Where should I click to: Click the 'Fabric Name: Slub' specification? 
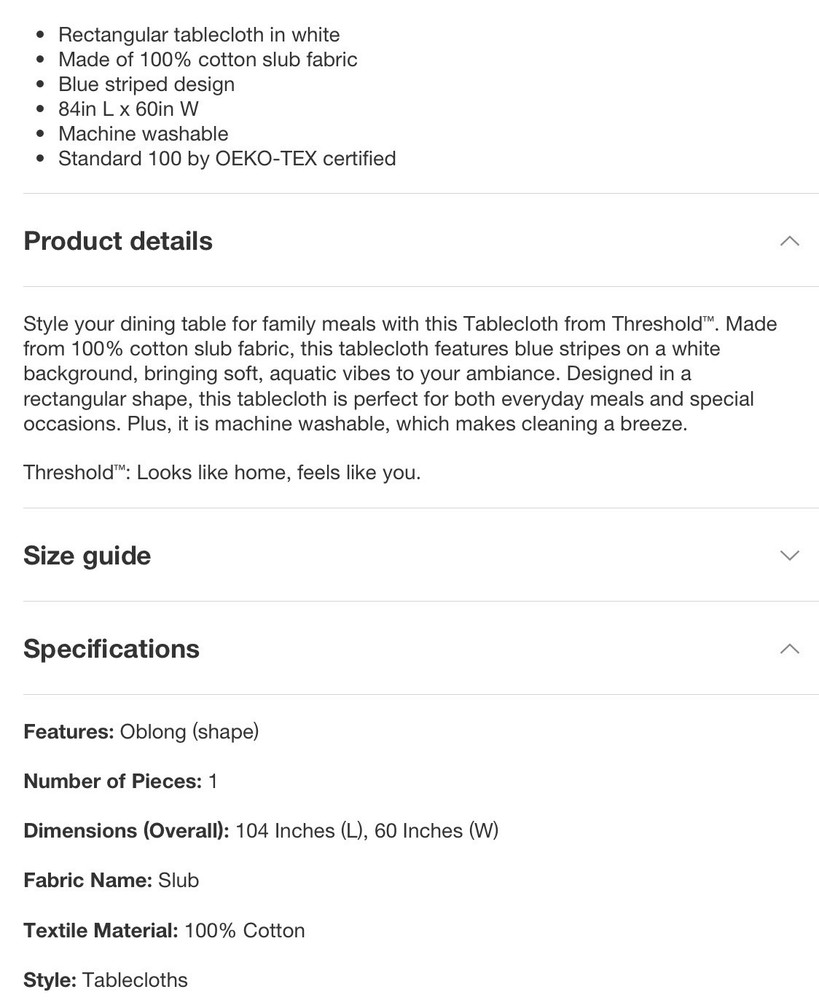coord(111,880)
